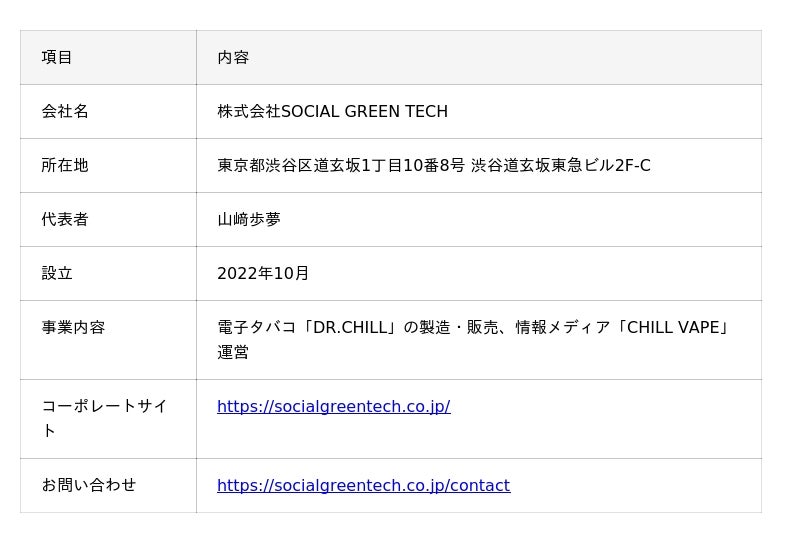Click the 代表者 label cell
This screenshot has height=543, width=800.
108,219
